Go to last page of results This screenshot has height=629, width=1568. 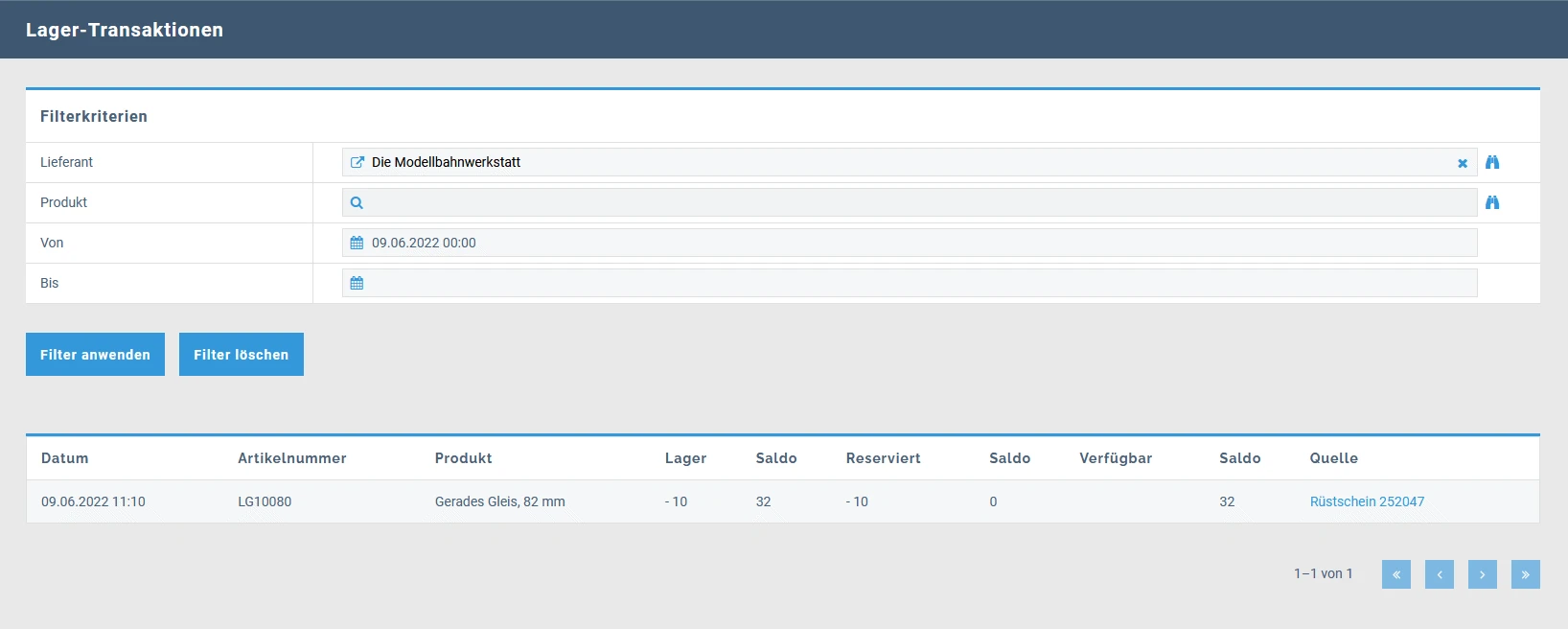pos(1526,574)
